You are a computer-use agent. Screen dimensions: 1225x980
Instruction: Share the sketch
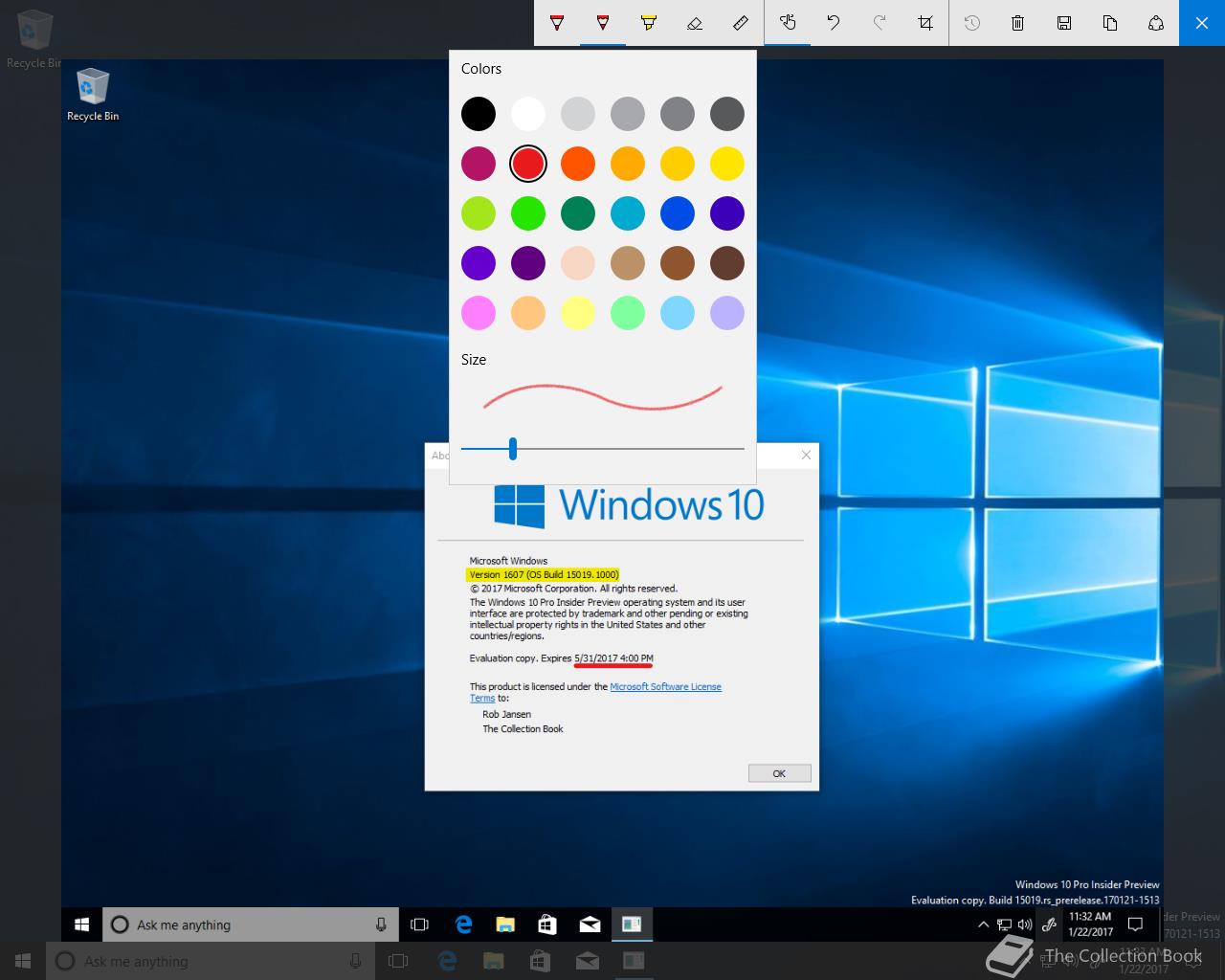coord(1156,23)
